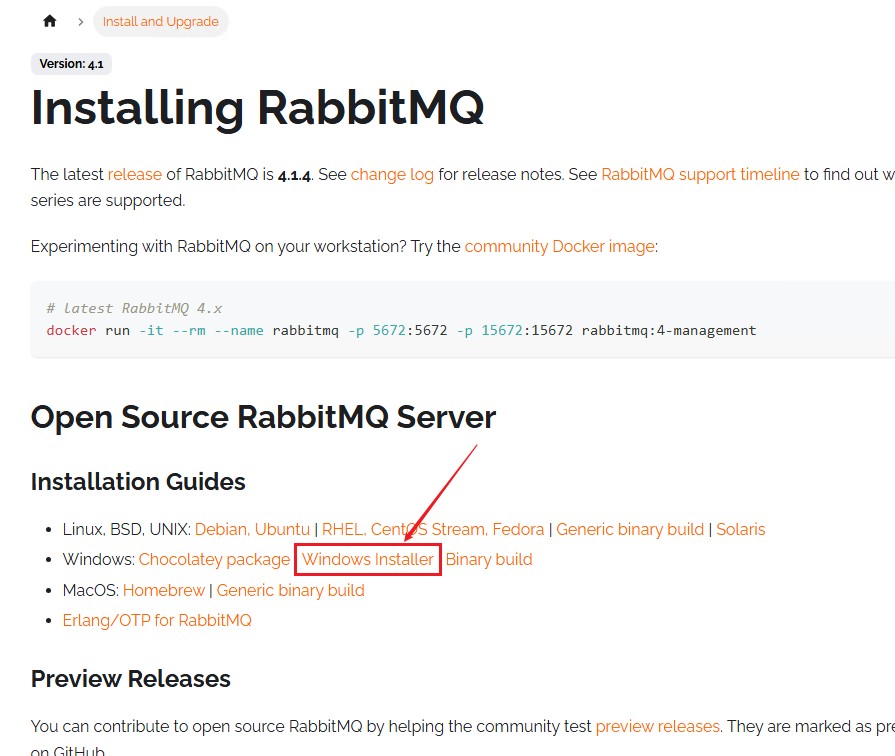Screen dimensions: 895x756
Task: Open the Homebrew install guide
Action: pos(164,590)
